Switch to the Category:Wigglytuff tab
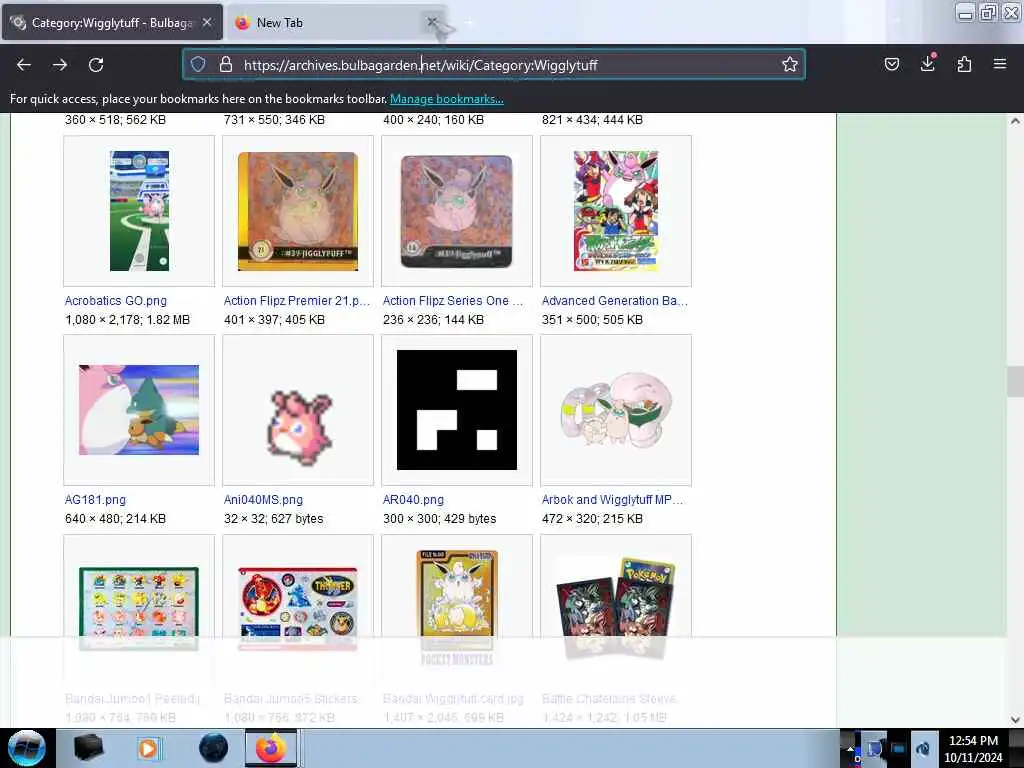This screenshot has width=1024, height=768. [112, 22]
